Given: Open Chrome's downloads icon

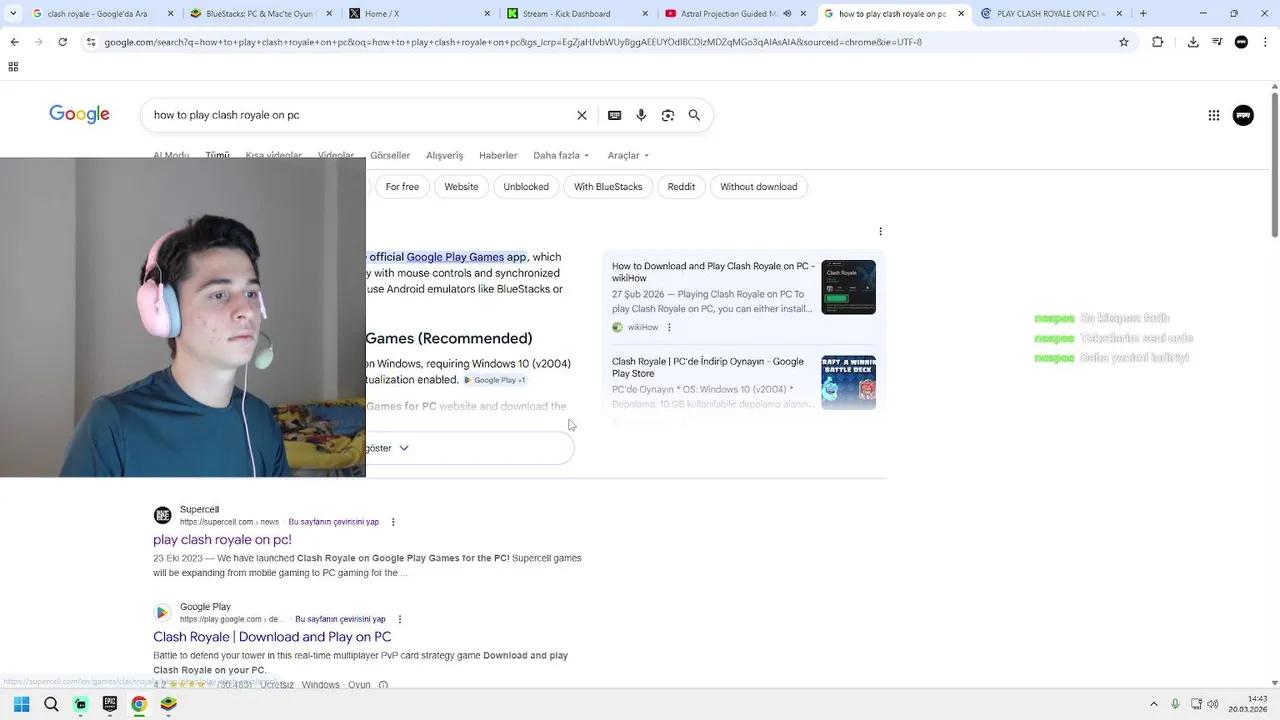Looking at the screenshot, I should (1192, 42).
